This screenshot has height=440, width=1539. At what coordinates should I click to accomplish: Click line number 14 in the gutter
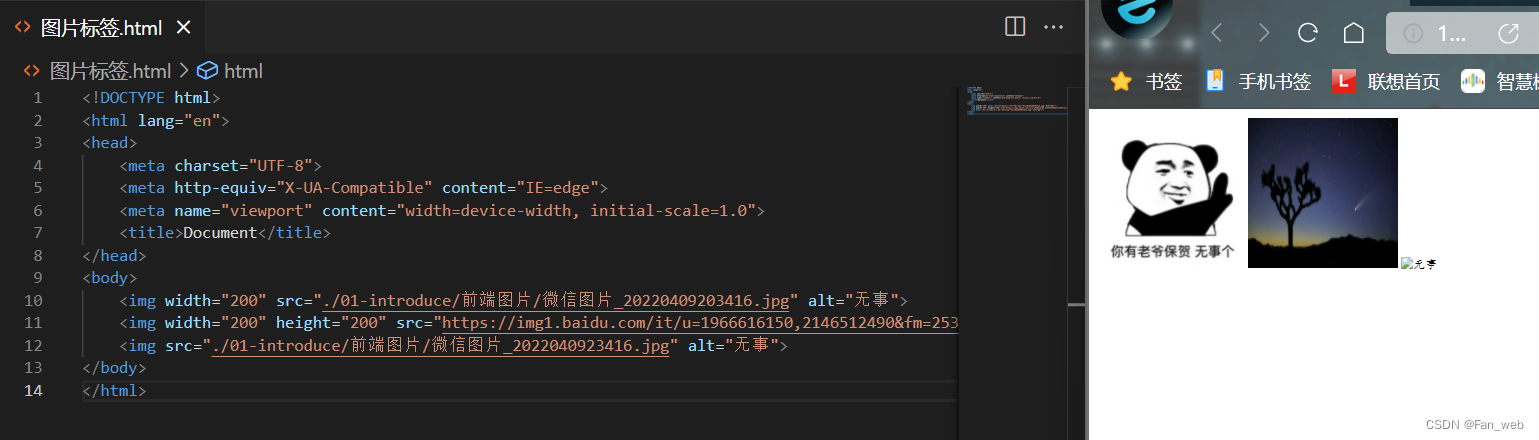tap(33, 391)
